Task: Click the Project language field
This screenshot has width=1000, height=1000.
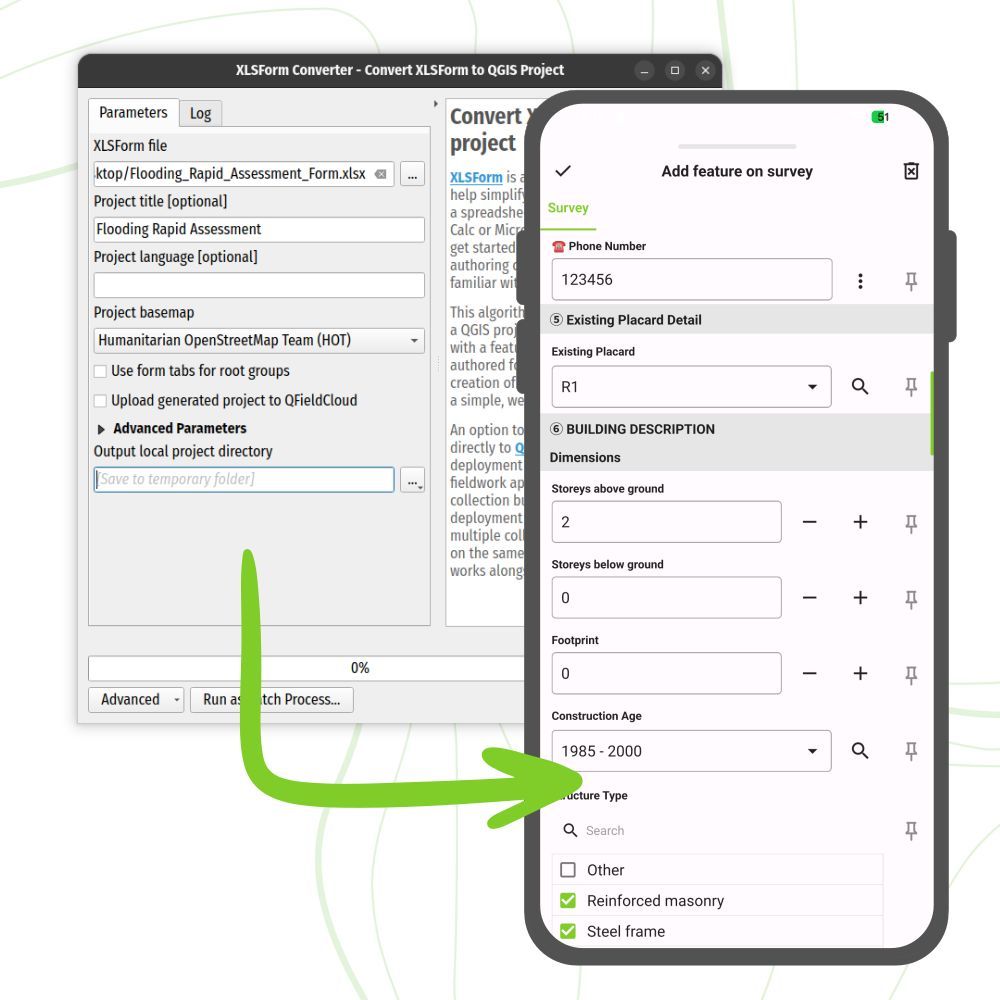Action: (x=259, y=285)
